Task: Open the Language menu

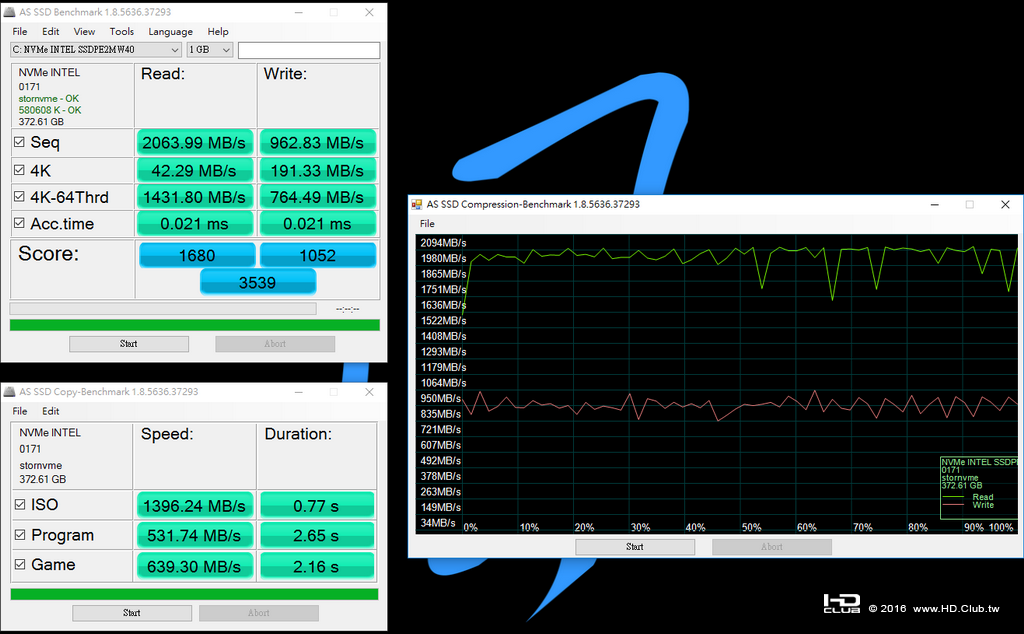Action: tap(170, 31)
